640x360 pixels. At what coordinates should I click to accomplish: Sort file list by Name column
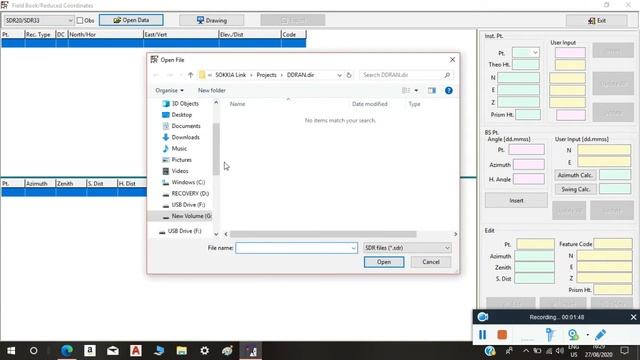coord(238,104)
